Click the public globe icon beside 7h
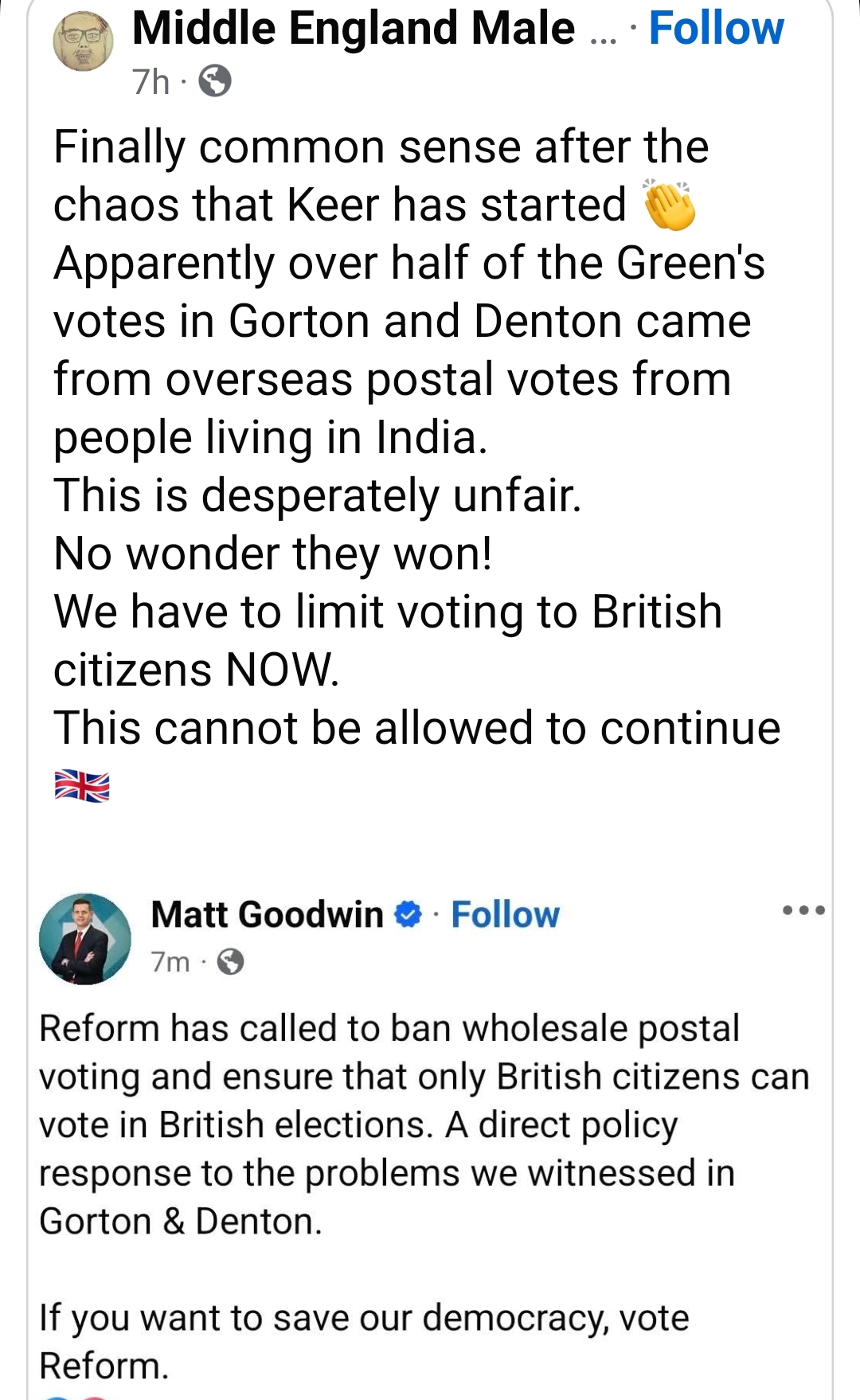This screenshot has width=860, height=1400. click(x=214, y=81)
